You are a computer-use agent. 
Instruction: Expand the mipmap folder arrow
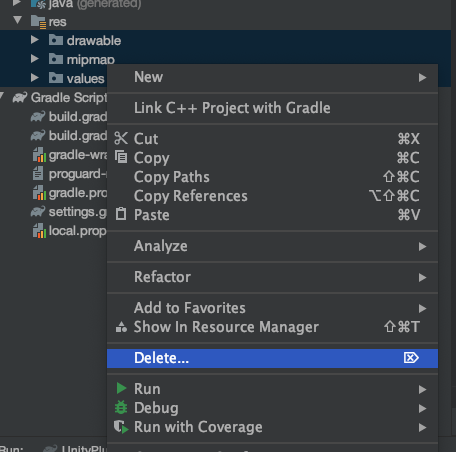pyautogui.click(x=34, y=59)
